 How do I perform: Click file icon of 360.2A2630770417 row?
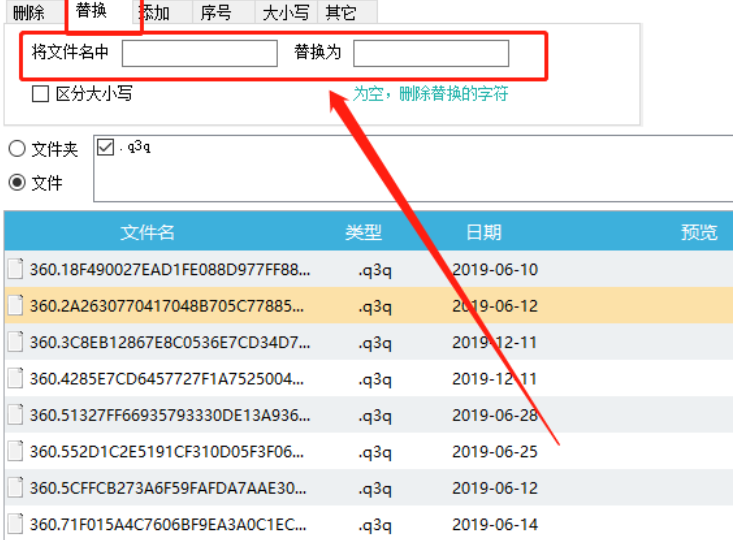click(15, 305)
